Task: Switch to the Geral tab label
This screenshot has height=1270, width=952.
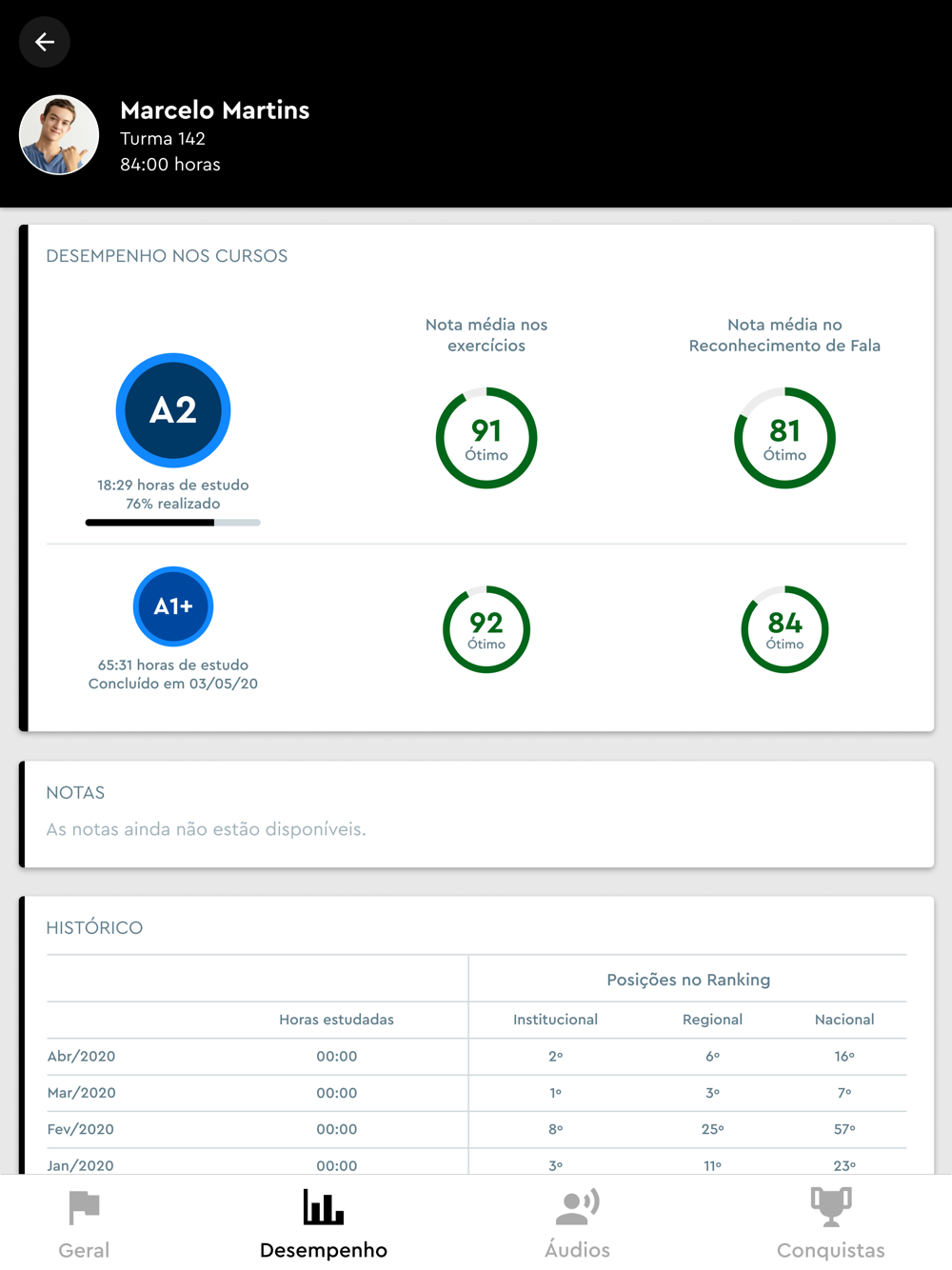Action: tap(84, 1250)
